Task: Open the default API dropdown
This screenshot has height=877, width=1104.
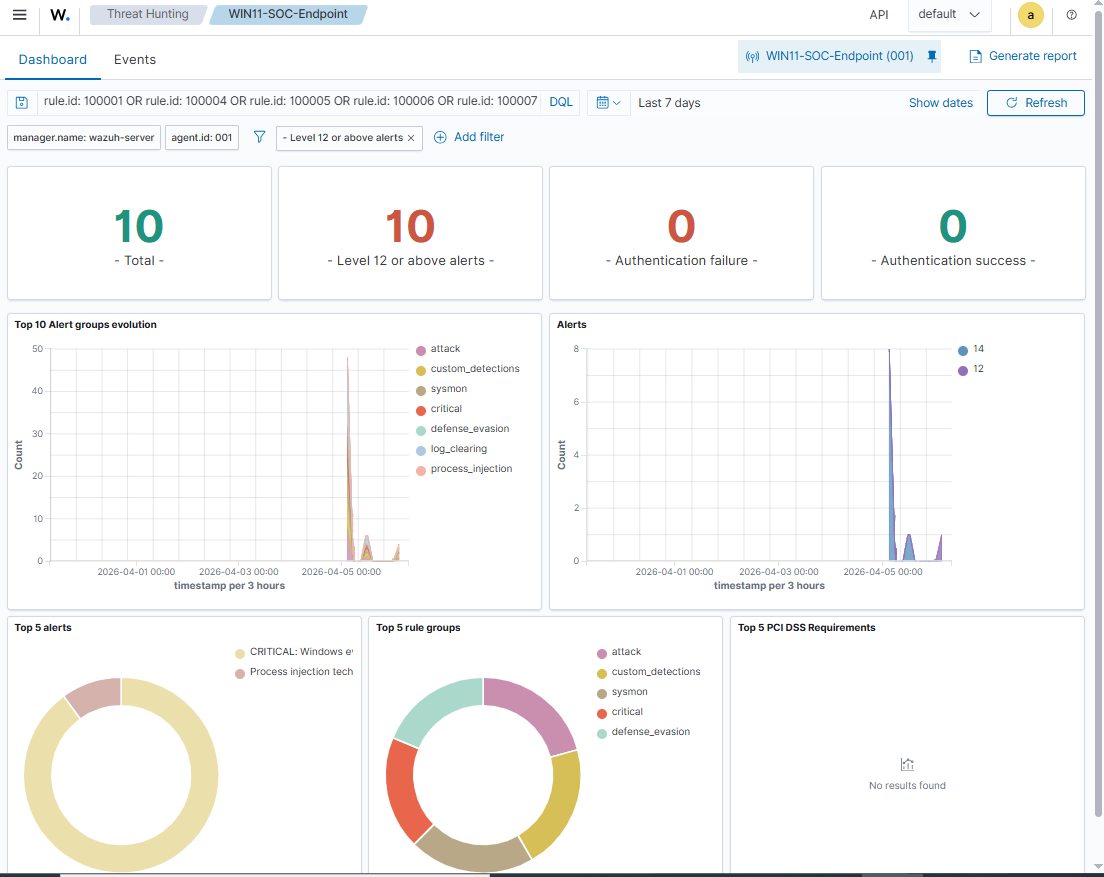Action: (947, 15)
